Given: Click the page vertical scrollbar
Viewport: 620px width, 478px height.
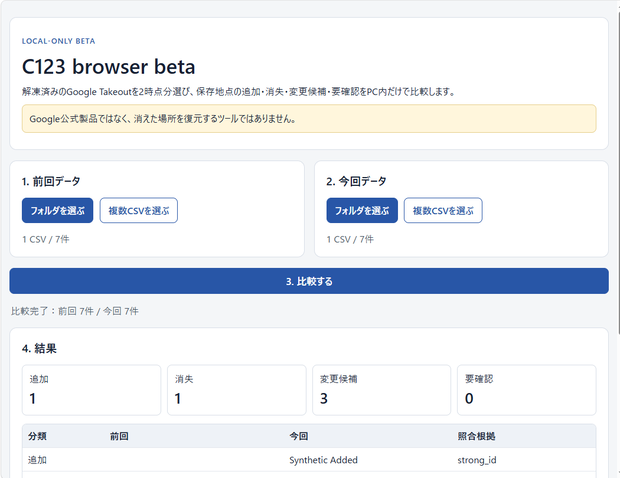Looking at the screenshot, I should click(618, 174).
